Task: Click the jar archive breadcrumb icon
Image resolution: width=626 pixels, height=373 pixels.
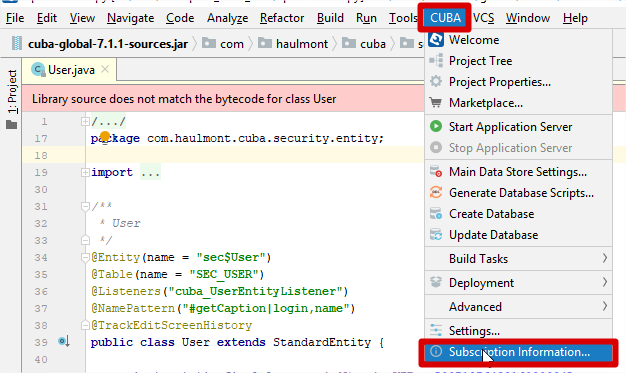Action: coord(16,43)
